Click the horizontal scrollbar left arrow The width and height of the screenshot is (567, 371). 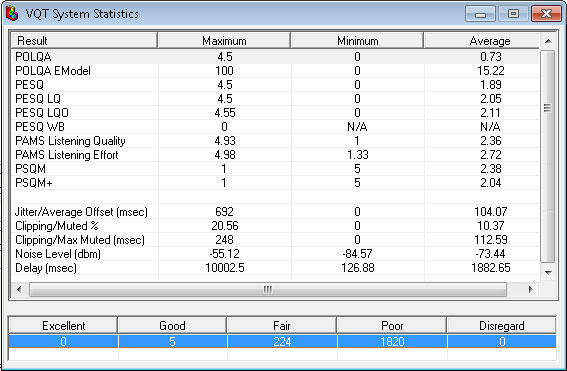click(19, 289)
